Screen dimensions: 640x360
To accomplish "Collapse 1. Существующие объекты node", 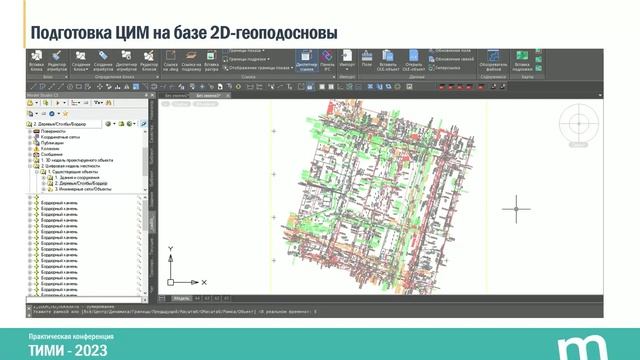I will click(37, 172).
